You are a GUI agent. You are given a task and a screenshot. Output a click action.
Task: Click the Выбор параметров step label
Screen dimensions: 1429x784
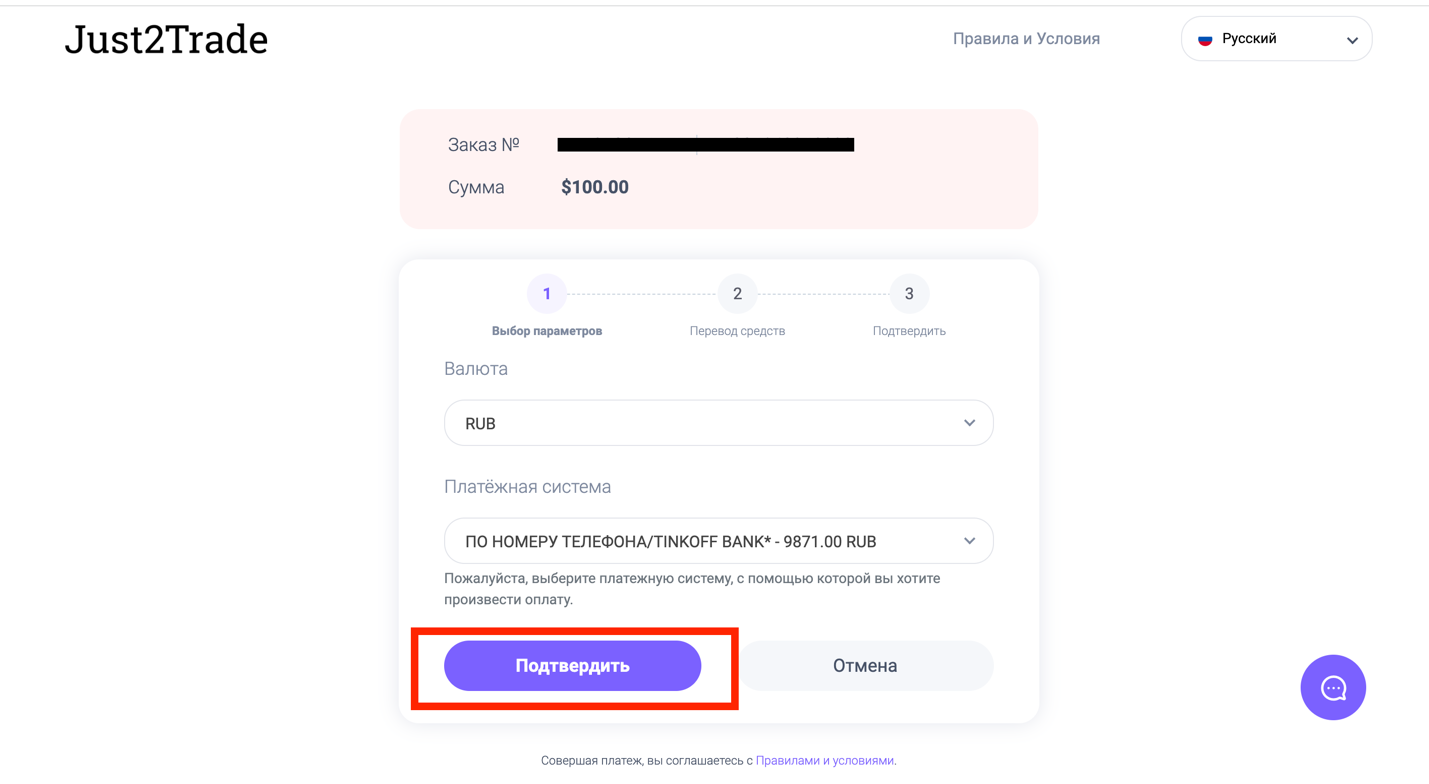(547, 331)
